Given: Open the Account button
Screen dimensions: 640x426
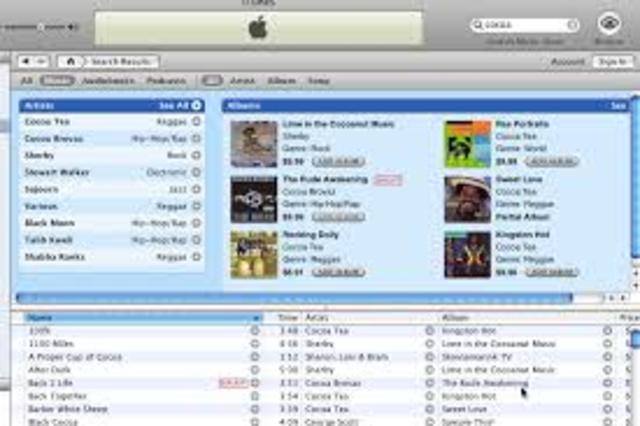Looking at the screenshot, I should [567, 62].
